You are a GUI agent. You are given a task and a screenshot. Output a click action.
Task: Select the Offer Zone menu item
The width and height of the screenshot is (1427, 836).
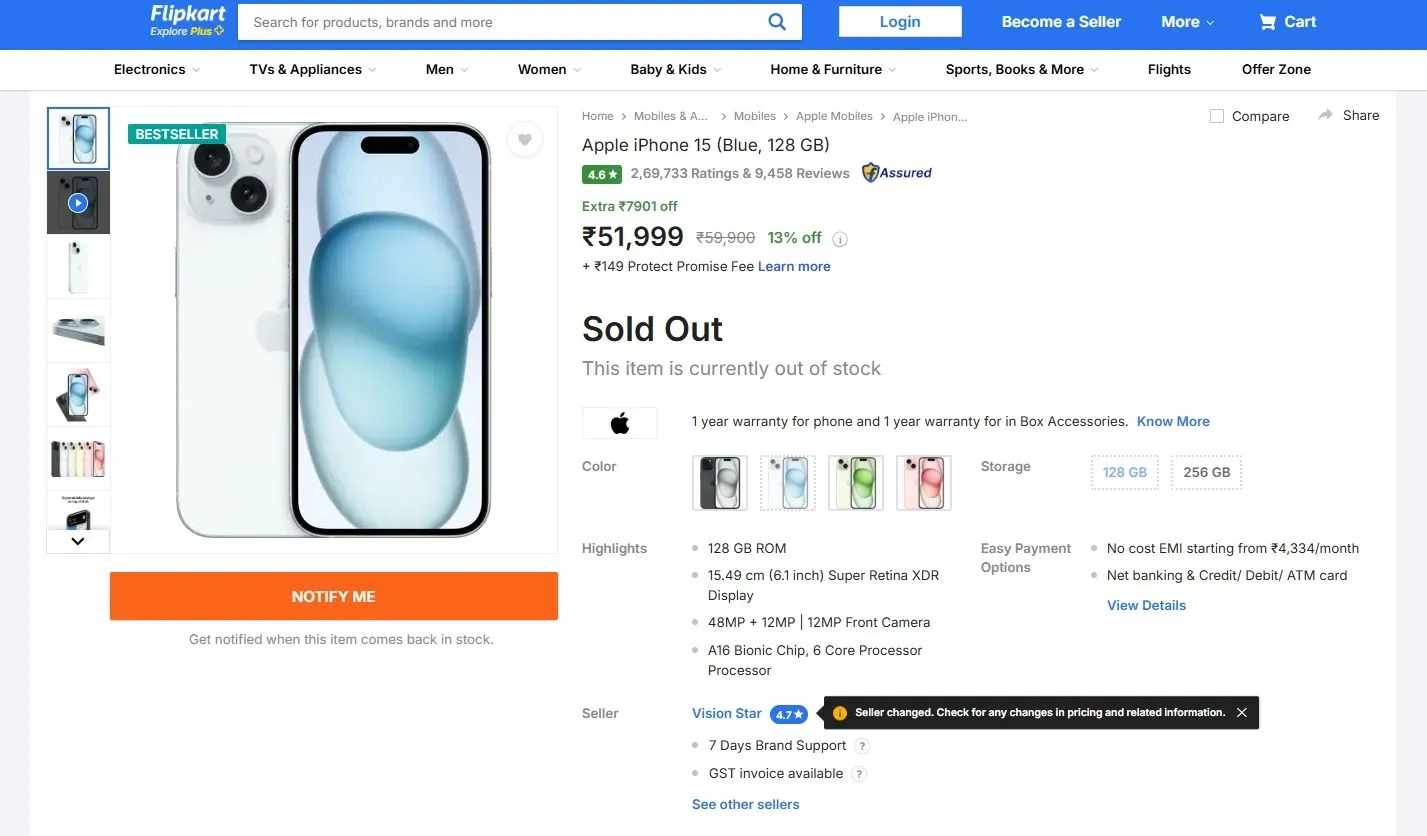(1275, 69)
